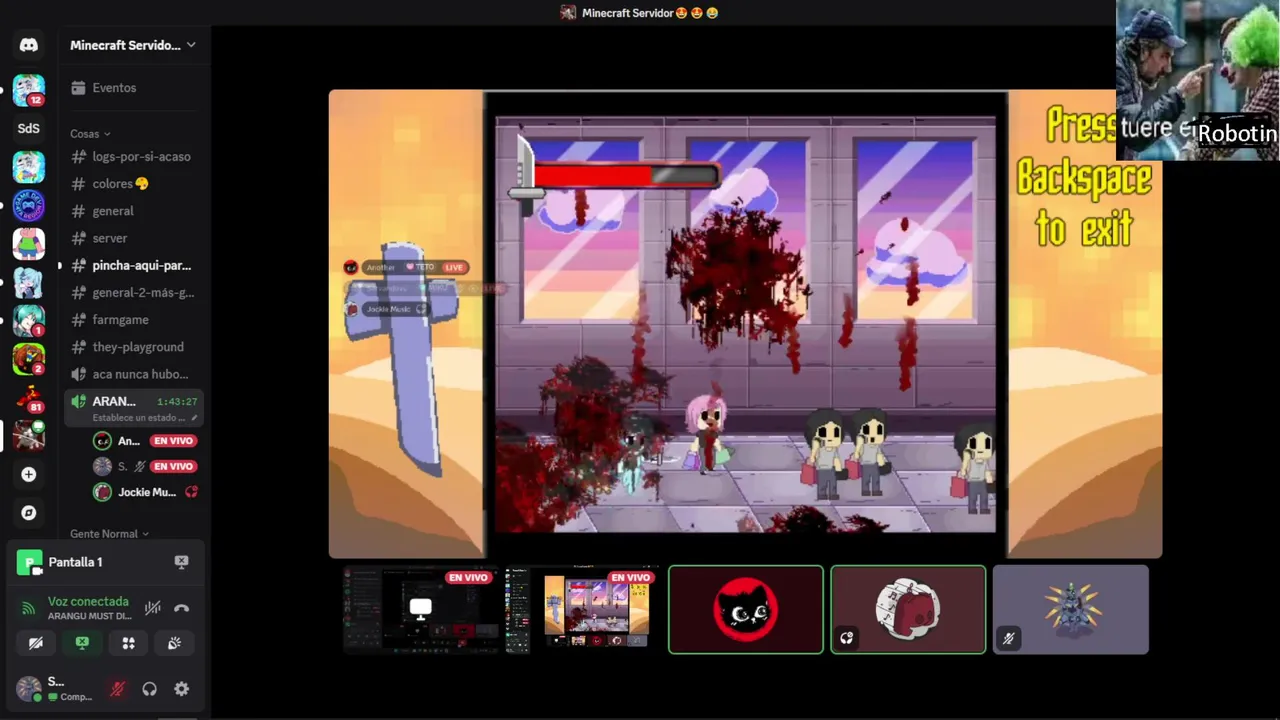The width and height of the screenshot is (1280, 720).
Task: Select the ARAN... voice channel
Action: point(133,407)
